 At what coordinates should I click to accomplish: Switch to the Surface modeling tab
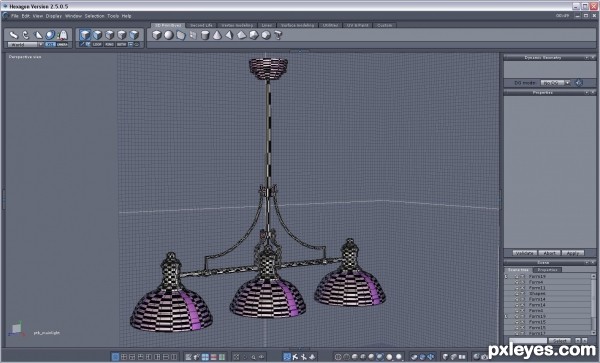point(297,25)
